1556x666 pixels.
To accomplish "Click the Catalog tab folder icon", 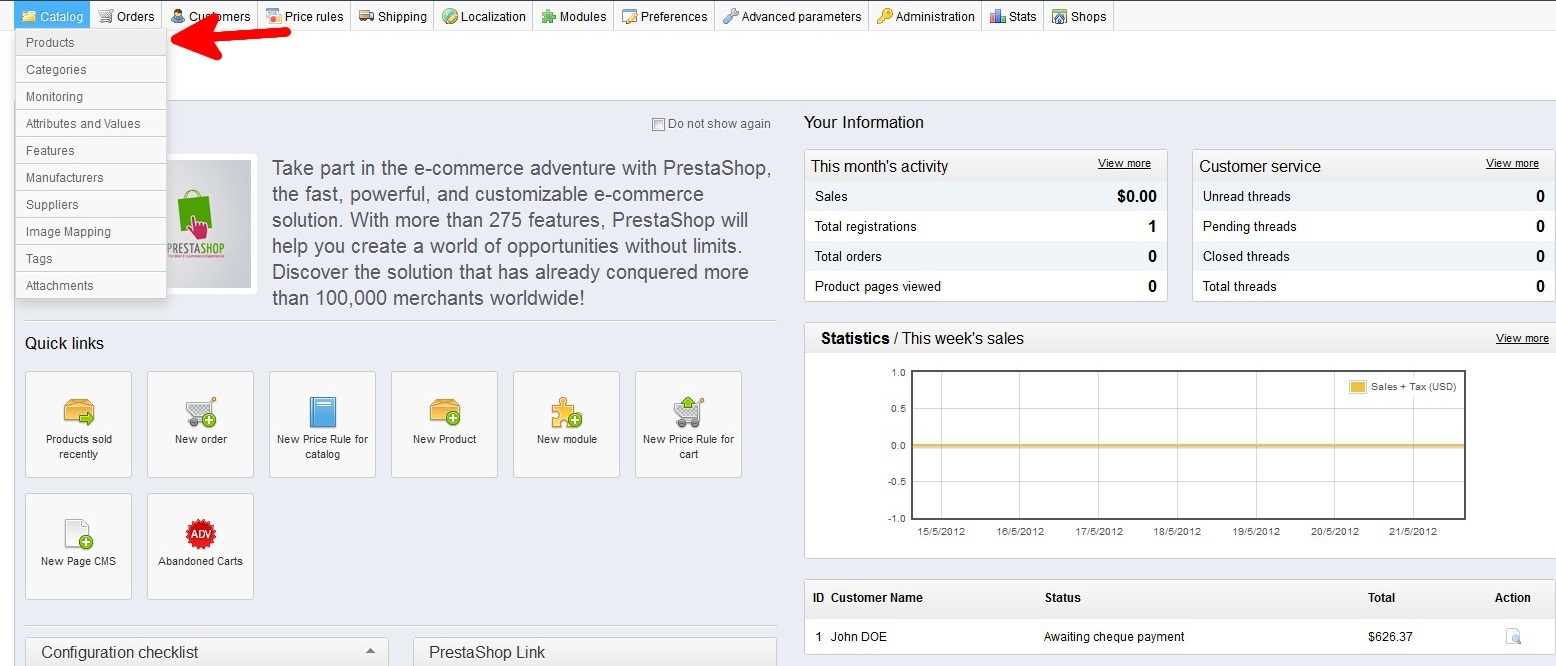I will 29,16.
